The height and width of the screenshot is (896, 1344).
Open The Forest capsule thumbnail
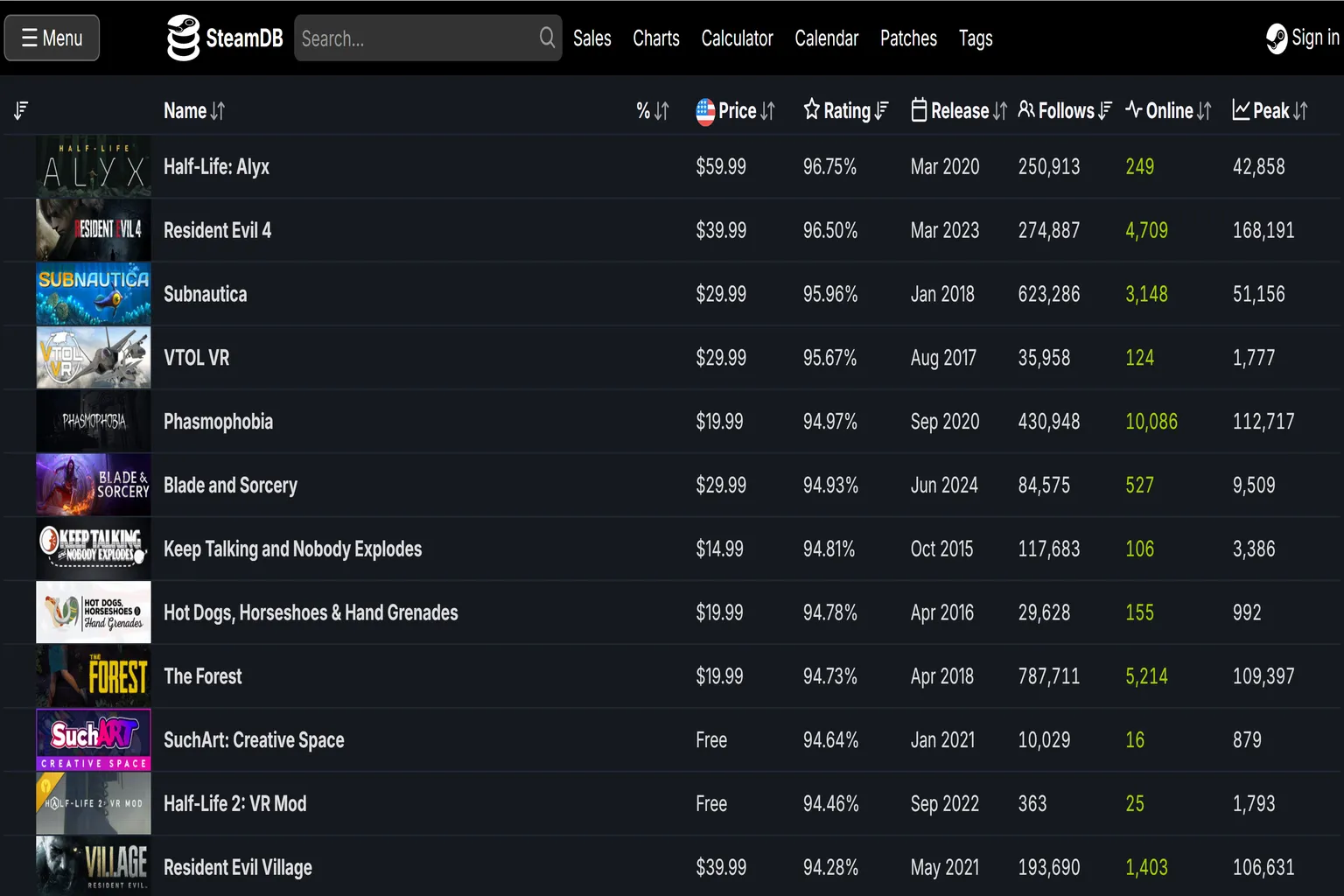[94, 676]
